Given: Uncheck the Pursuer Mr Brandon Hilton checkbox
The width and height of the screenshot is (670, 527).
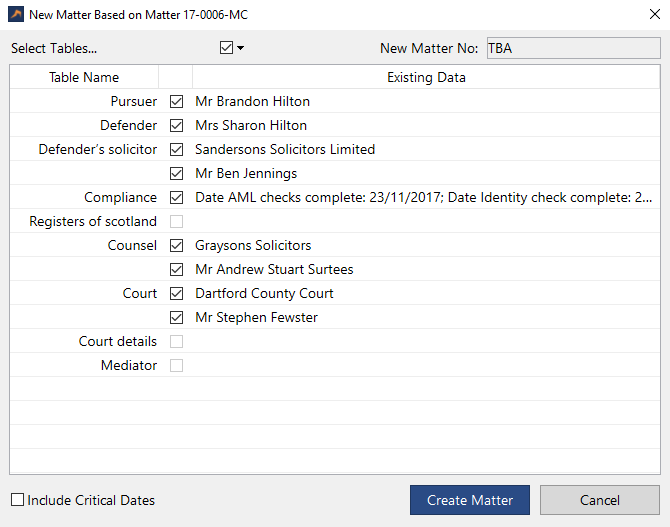Looking at the screenshot, I should (177, 101).
